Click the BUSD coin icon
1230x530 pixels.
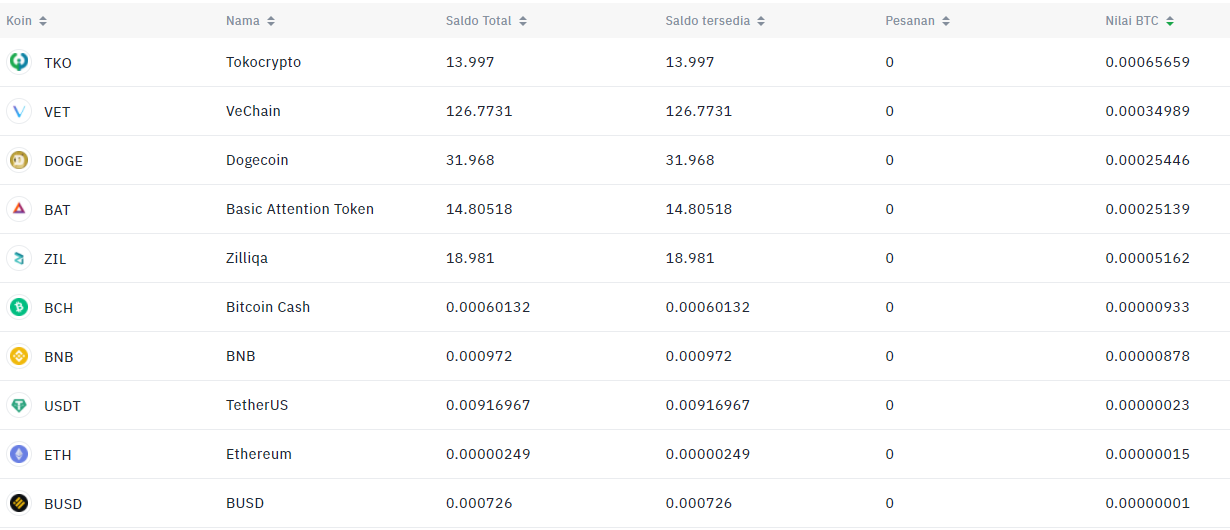tap(18, 503)
